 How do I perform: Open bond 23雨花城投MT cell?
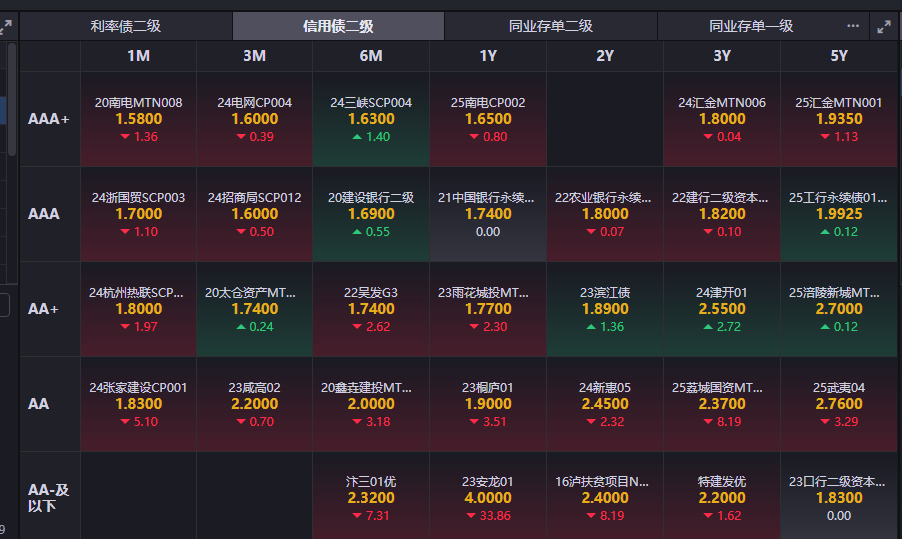pos(488,309)
